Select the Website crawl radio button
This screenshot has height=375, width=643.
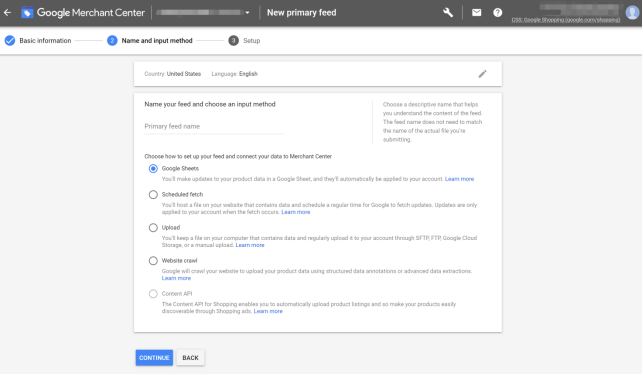pyautogui.click(x=153, y=261)
